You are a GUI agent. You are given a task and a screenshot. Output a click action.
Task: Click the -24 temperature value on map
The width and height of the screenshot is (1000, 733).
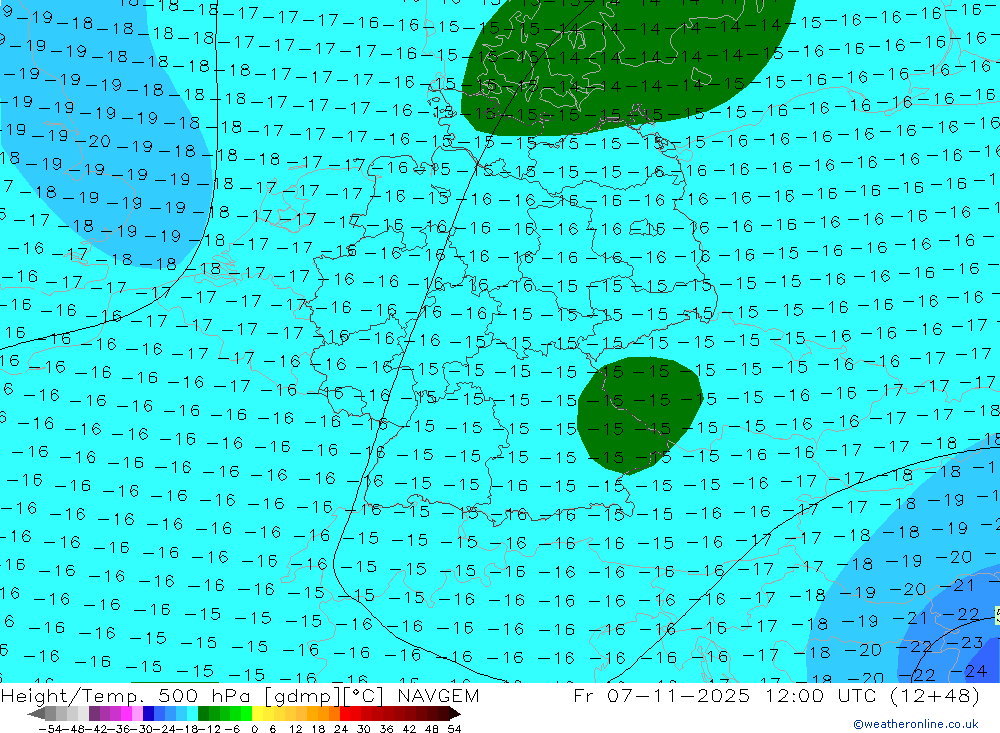coord(969,671)
